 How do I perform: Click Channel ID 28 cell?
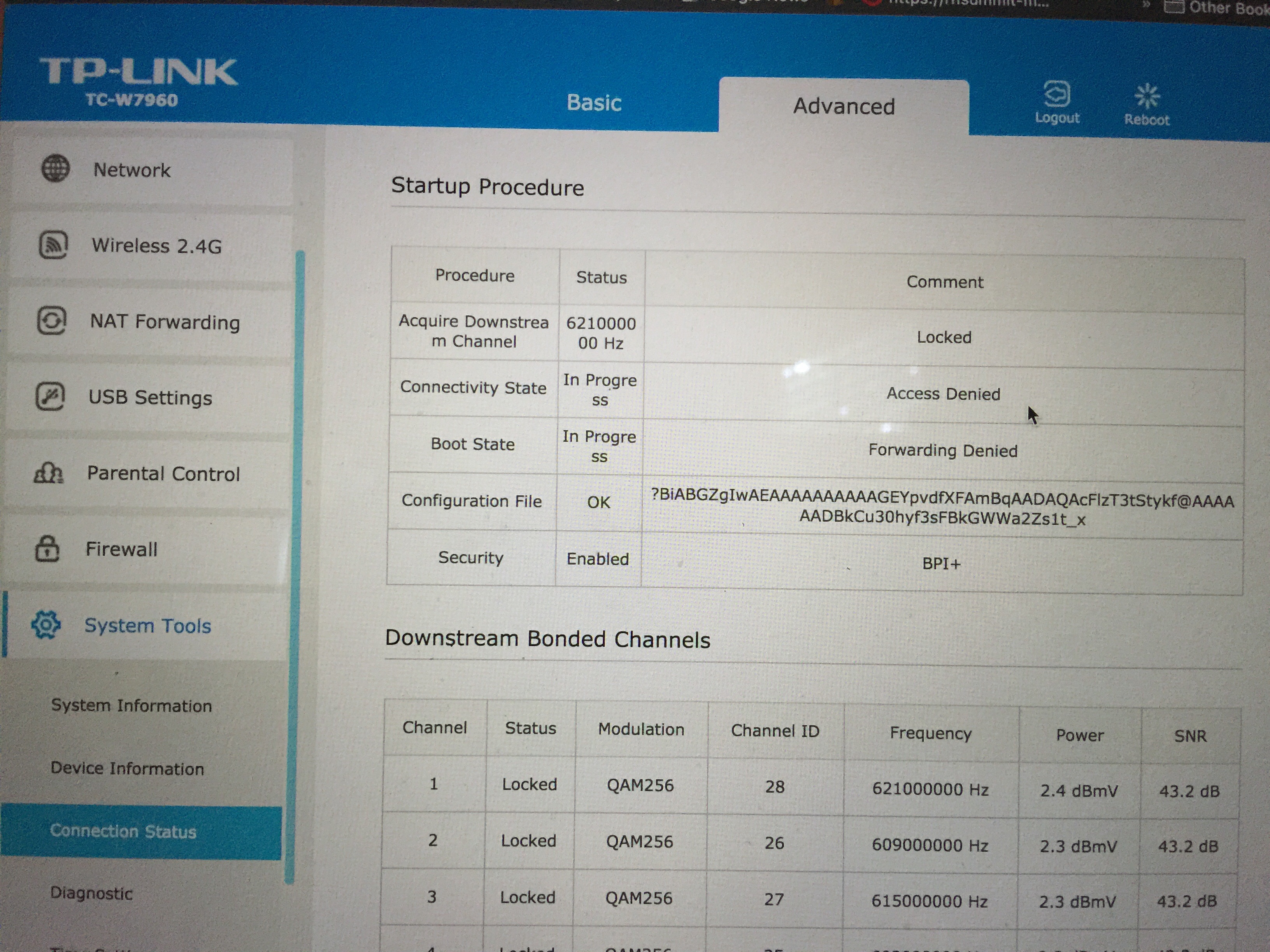pos(775,787)
